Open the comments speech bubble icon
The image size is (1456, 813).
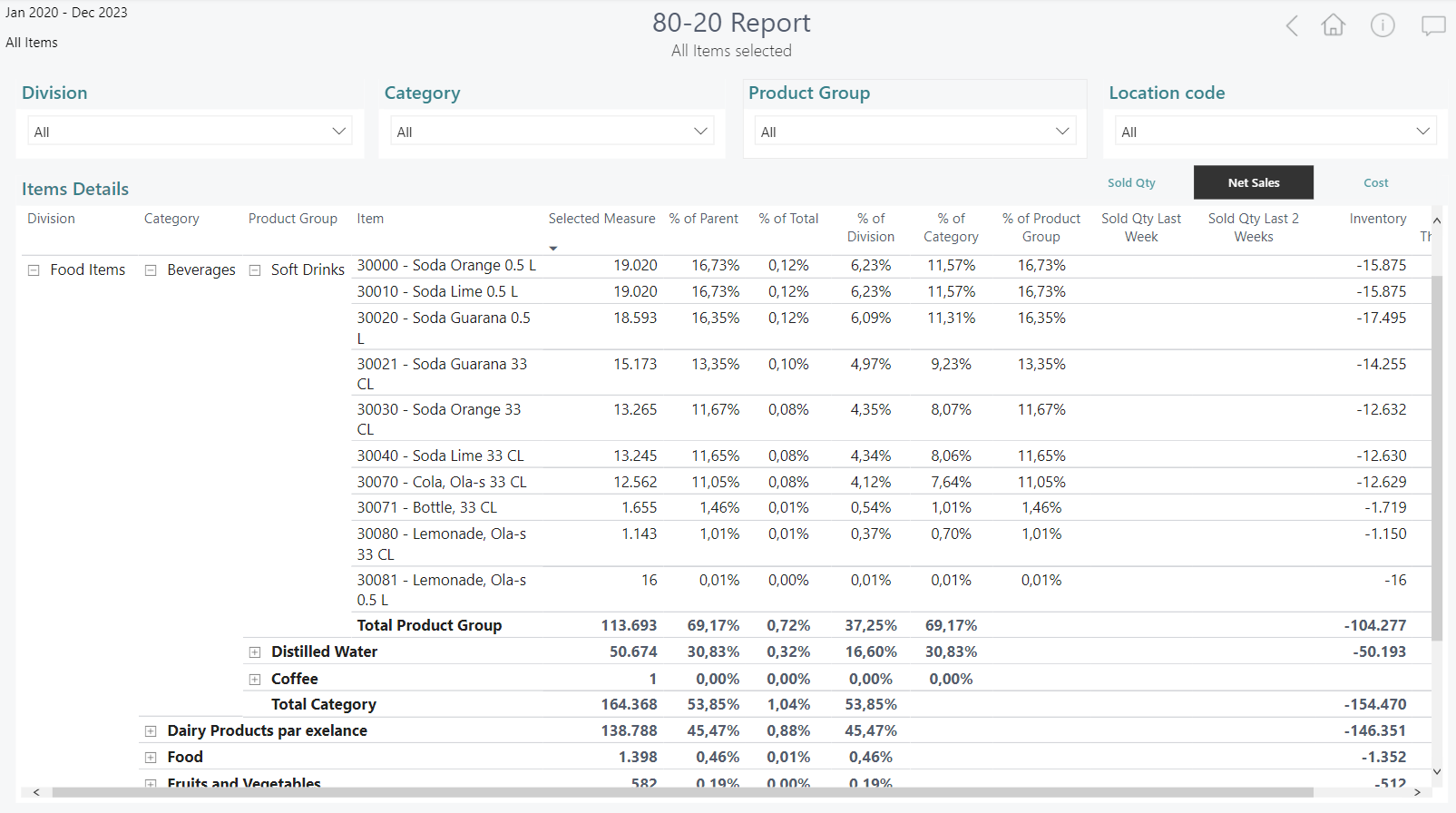pyautogui.click(x=1432, y=25)
